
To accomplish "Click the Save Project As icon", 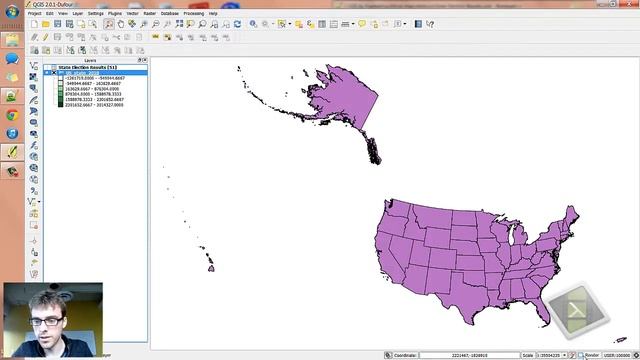I will (69, 24).
